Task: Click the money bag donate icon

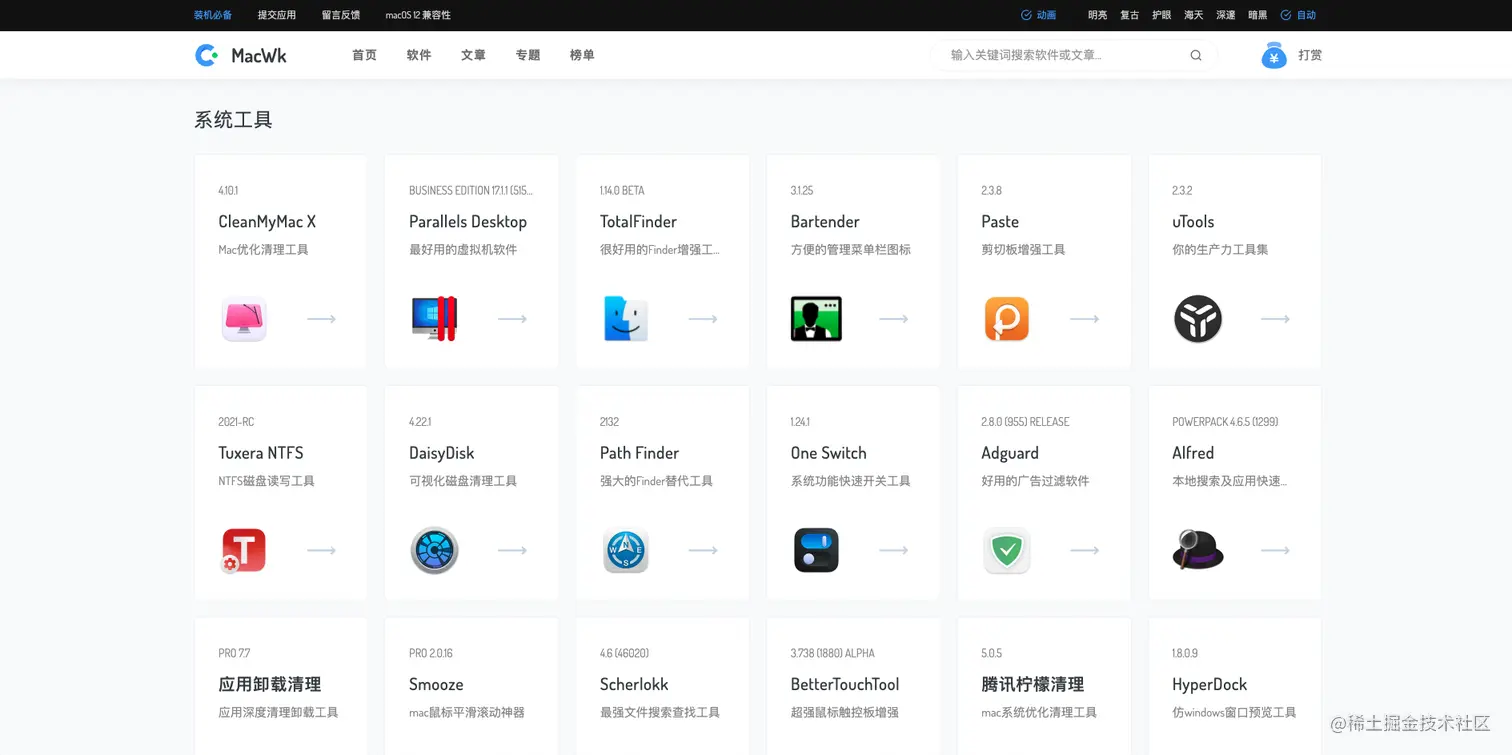Action: 1274,55
